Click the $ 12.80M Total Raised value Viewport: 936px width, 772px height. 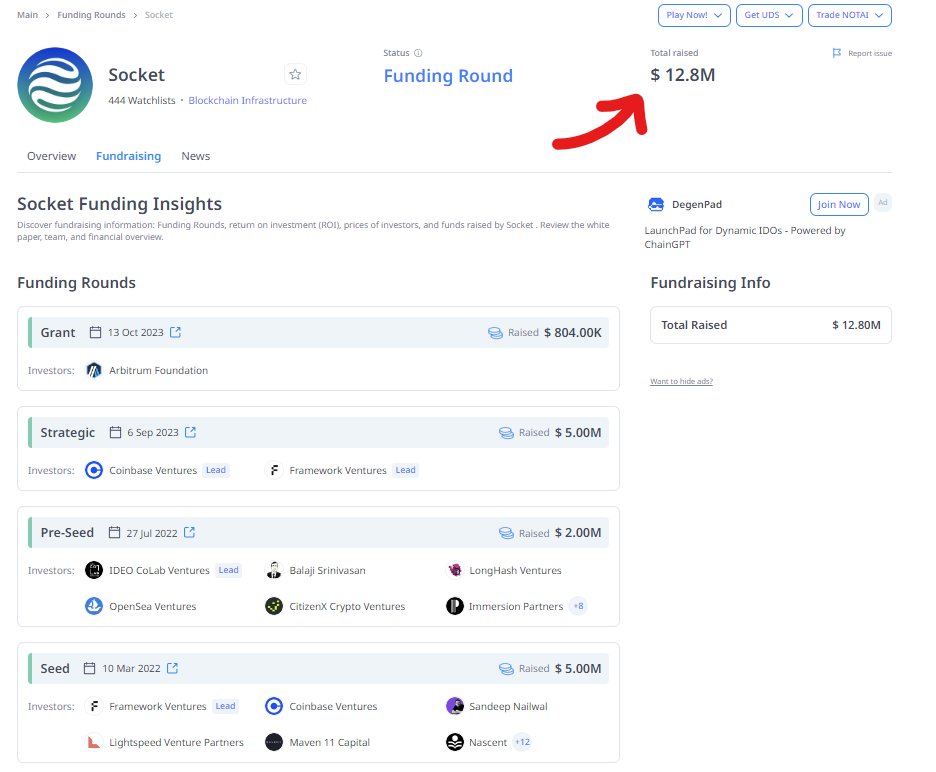(x=856, y=325)
